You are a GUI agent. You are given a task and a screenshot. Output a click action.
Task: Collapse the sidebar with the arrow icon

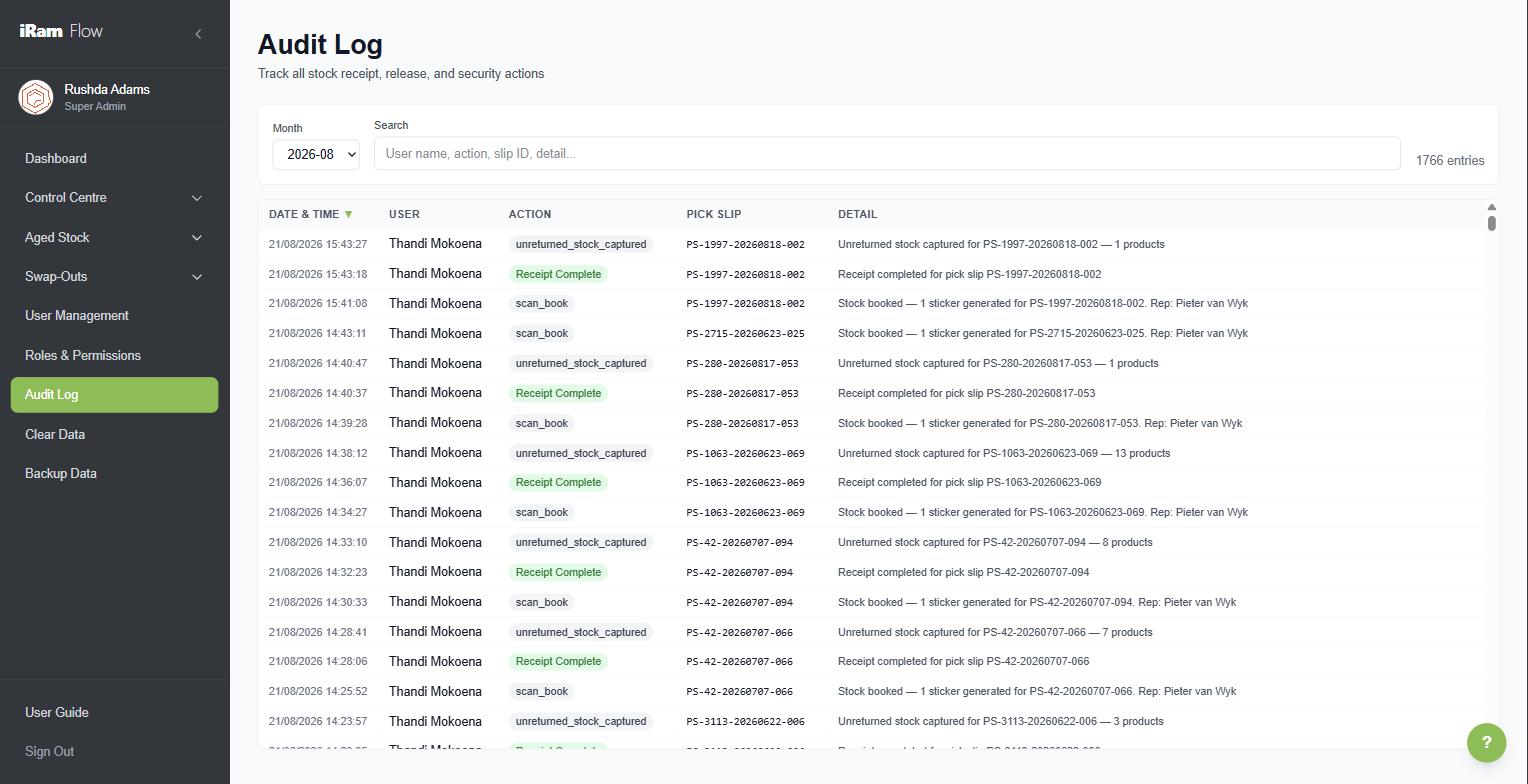[x=198, y=34]
